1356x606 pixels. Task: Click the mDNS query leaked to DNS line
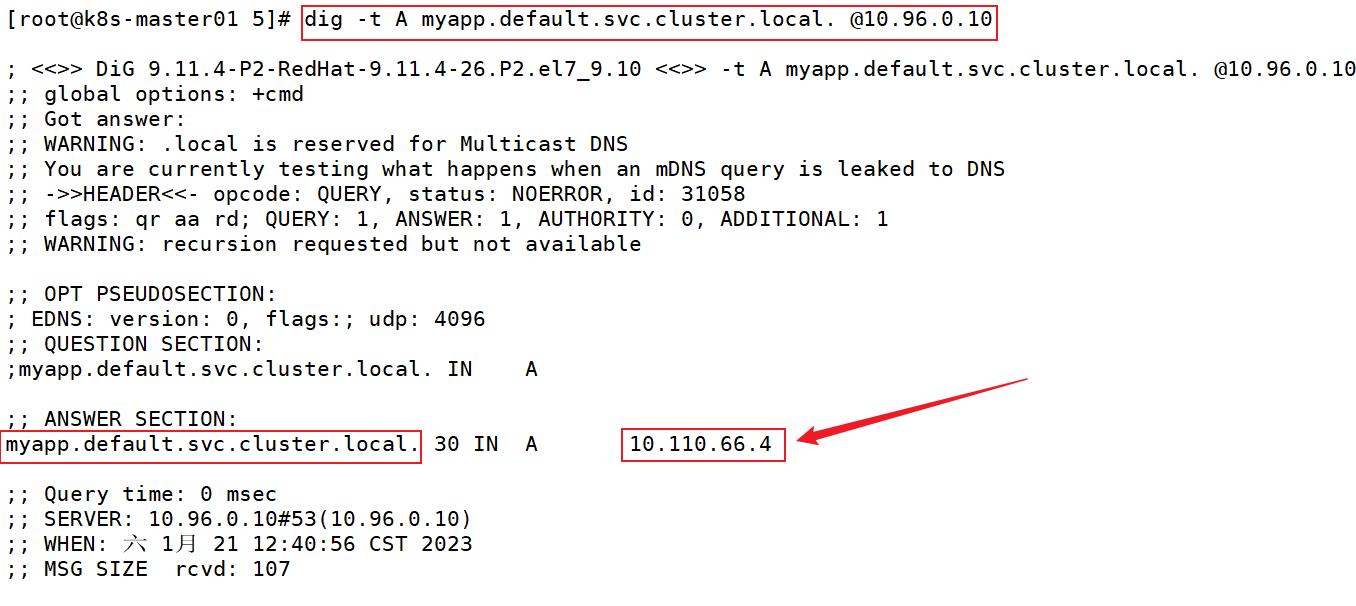point(505,169)
